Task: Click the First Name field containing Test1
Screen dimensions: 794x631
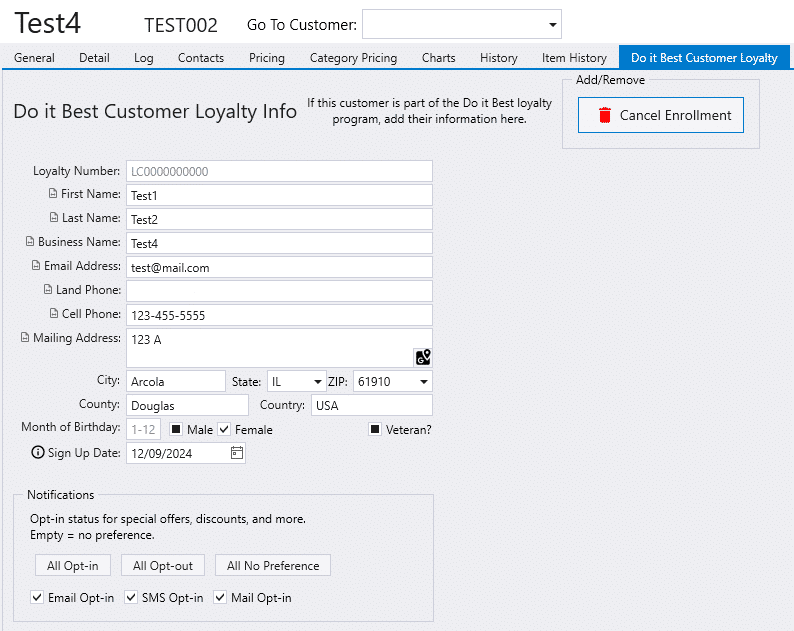Action: 280,195
